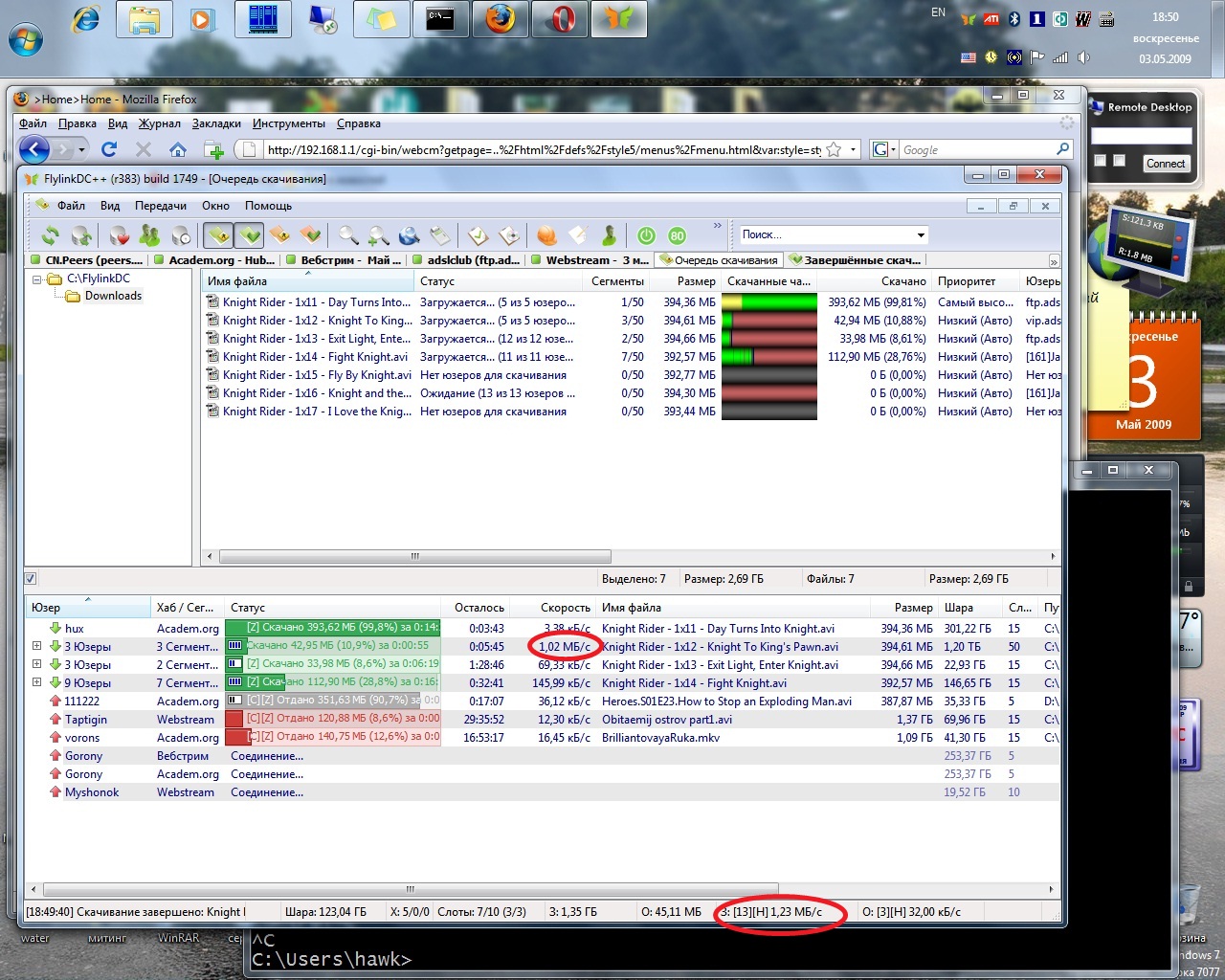Toggle checkbox above the transfers list
Viewport: 1225px width, 980px height.
coord(31,578)
